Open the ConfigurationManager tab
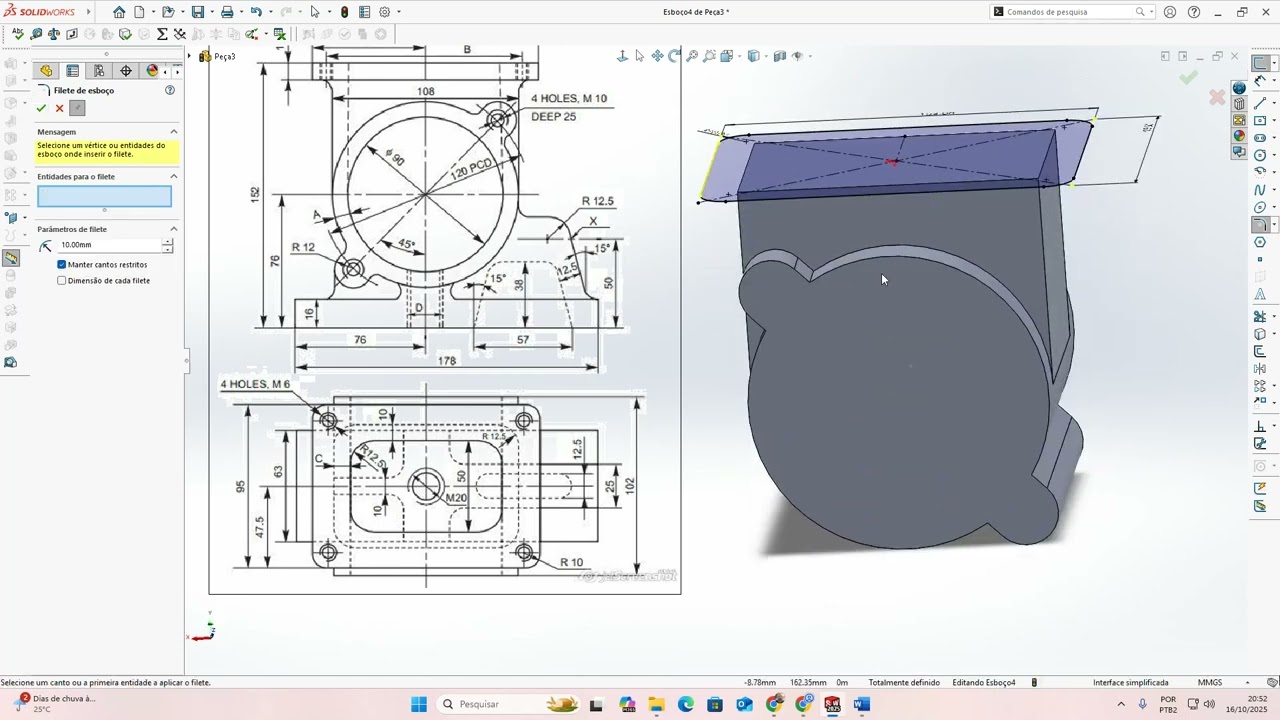Screen dimensions: 1280x720 (99, 71)
